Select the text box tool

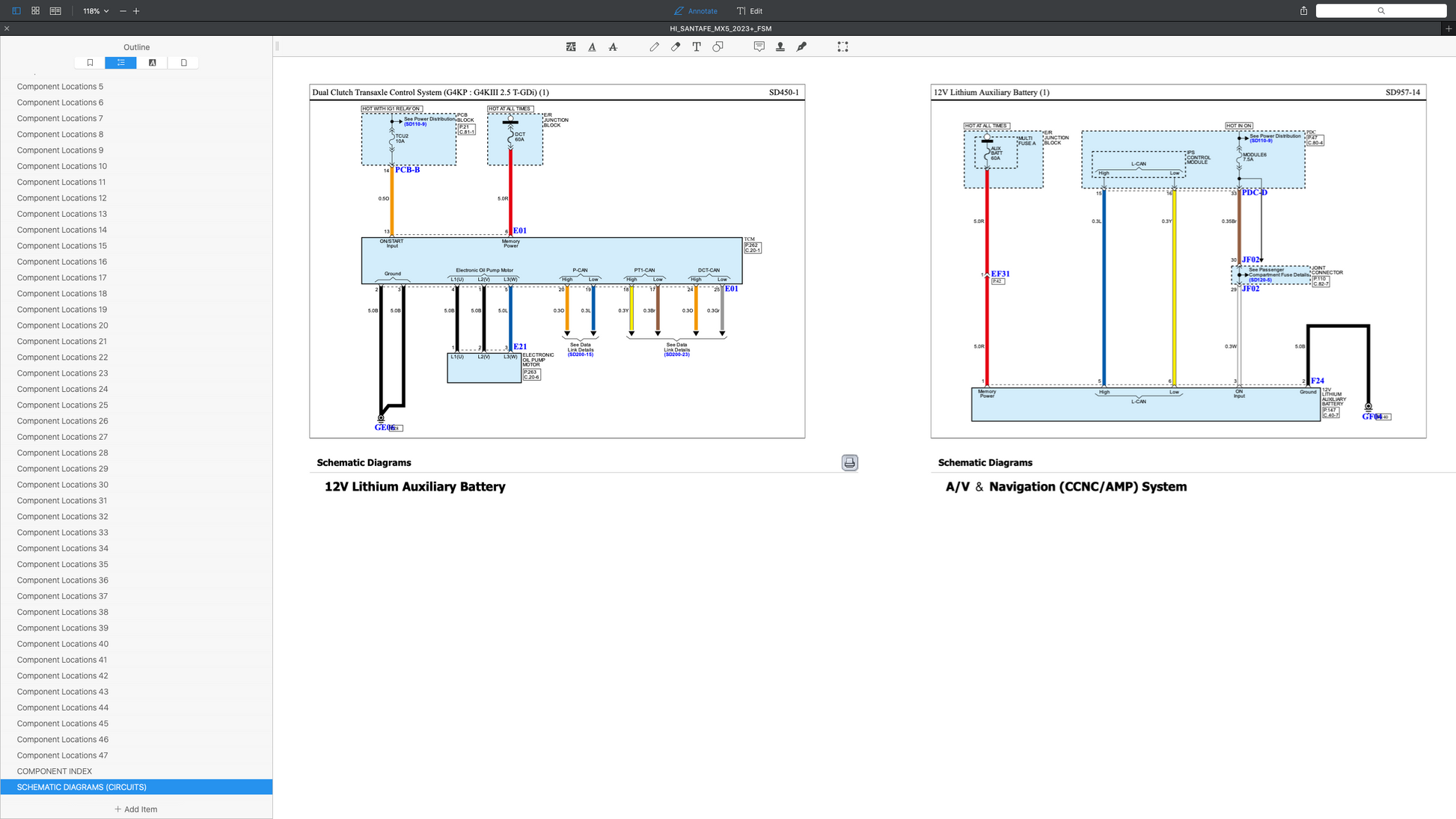(697, 46)
